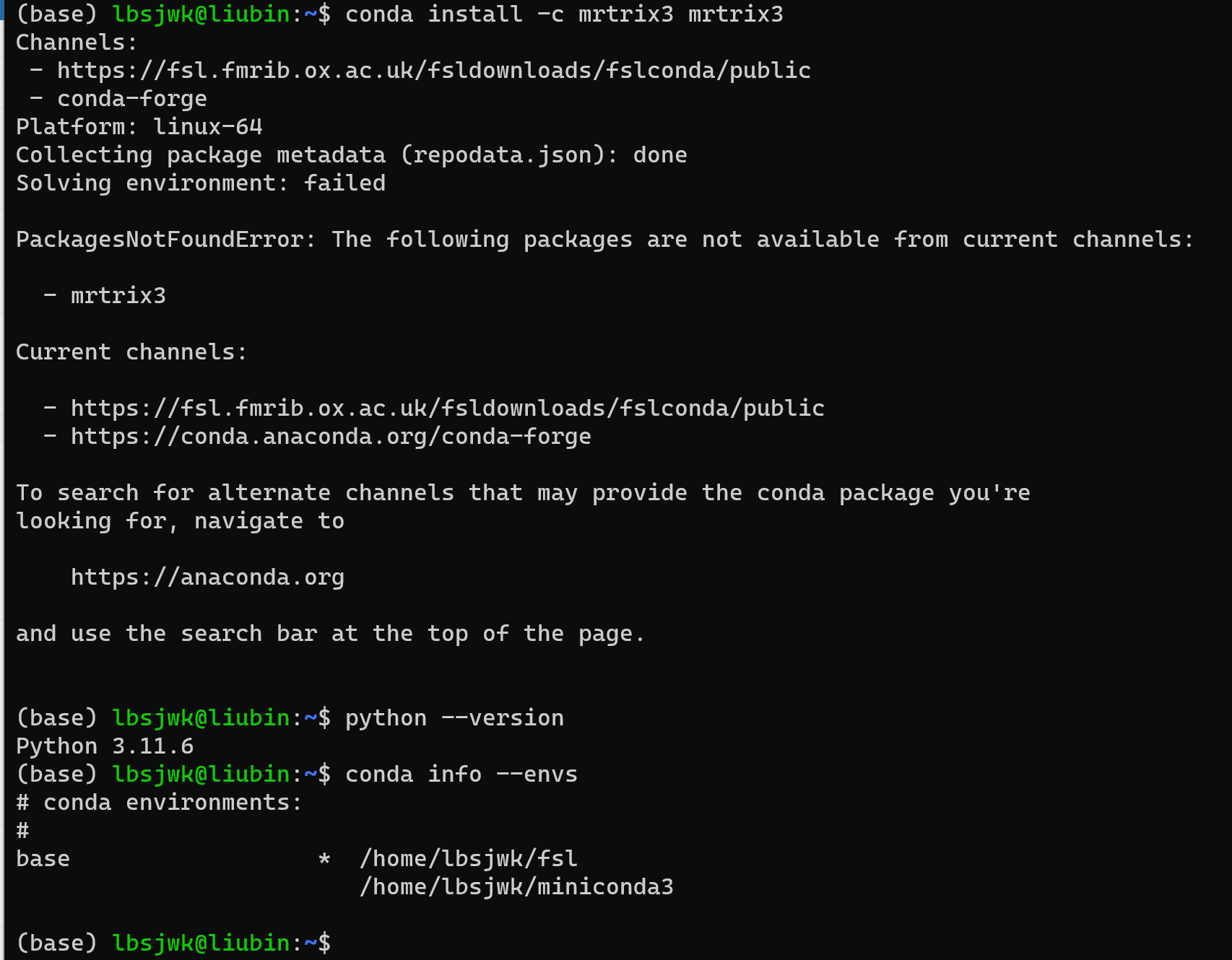Image resolution: width=1232 pixels, height=960 pixels.
Task: Click the fslconda URL under Current channels
Action: [447, 409]
